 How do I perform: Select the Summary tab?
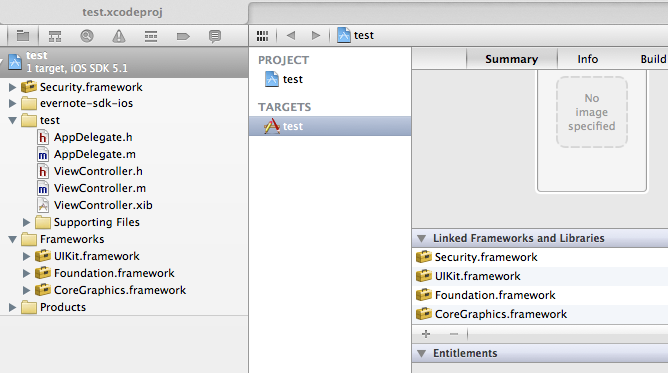tap(512, 59)
